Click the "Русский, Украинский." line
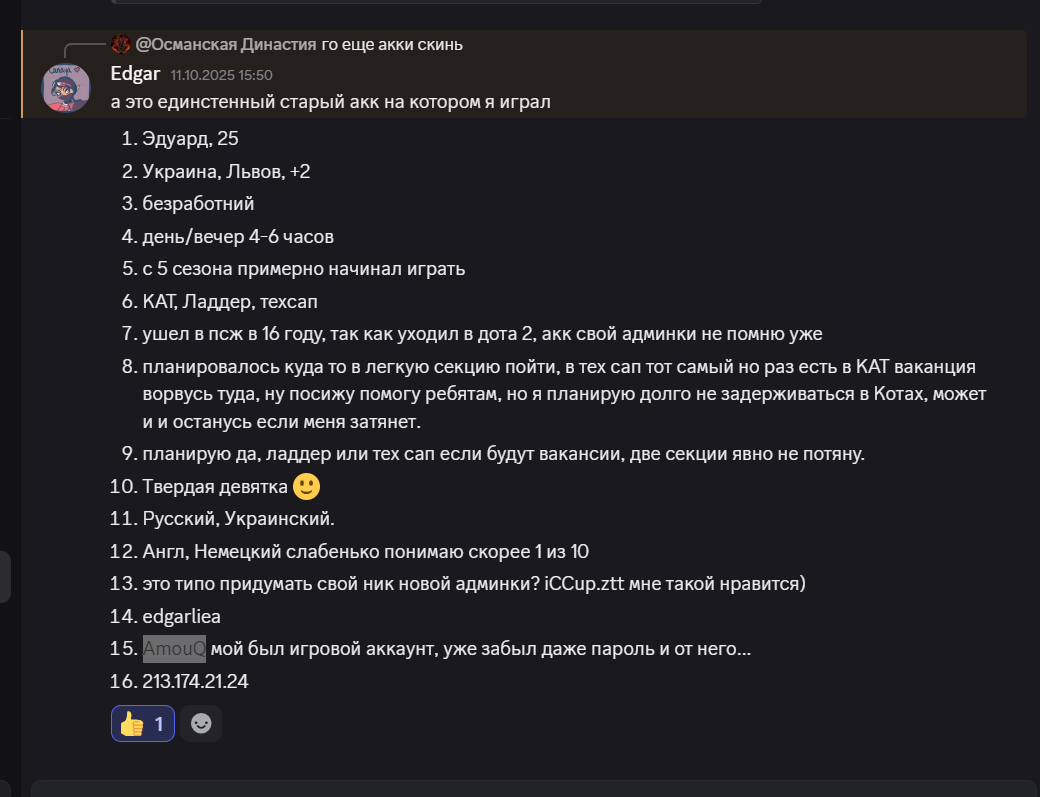 (238, 519)
